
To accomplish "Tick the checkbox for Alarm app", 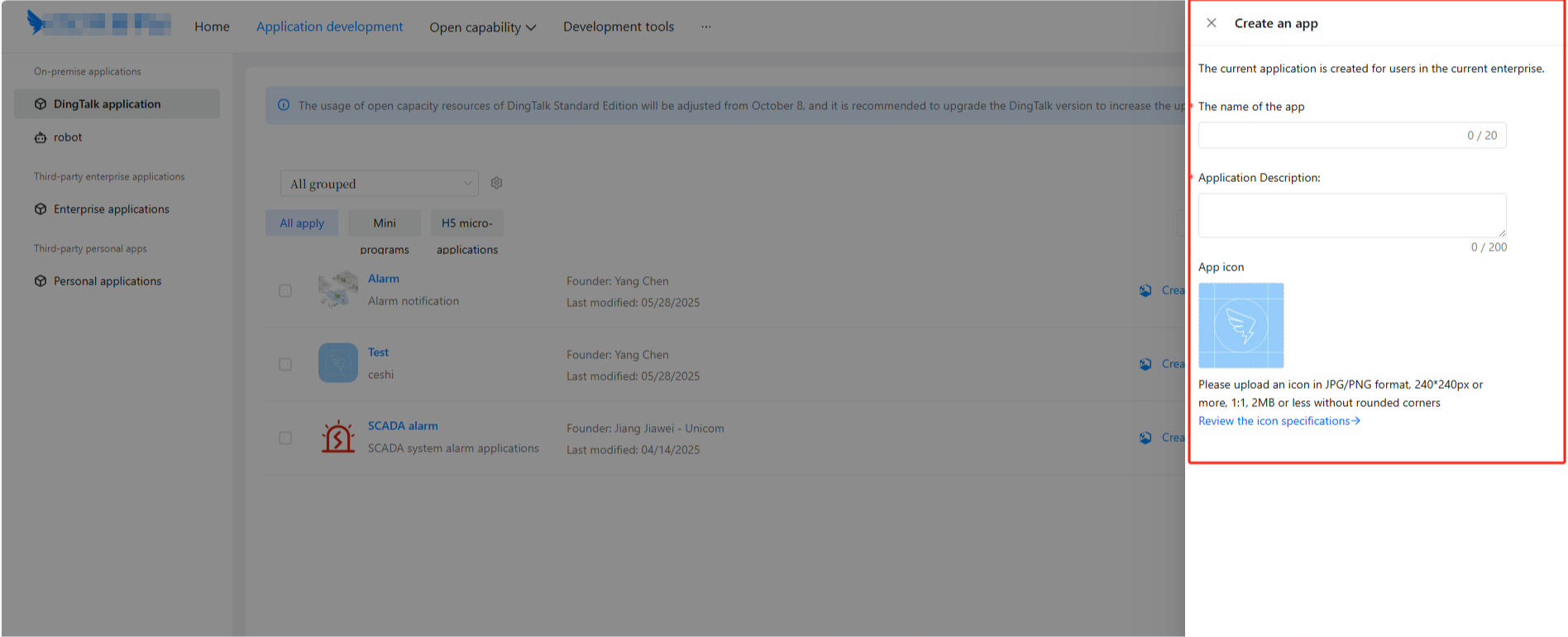I will coord(285,290).
